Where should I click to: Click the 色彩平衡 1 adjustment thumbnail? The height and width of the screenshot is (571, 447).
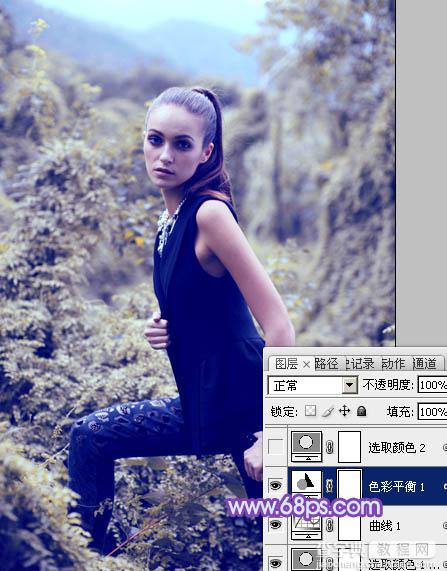[306, 485]
